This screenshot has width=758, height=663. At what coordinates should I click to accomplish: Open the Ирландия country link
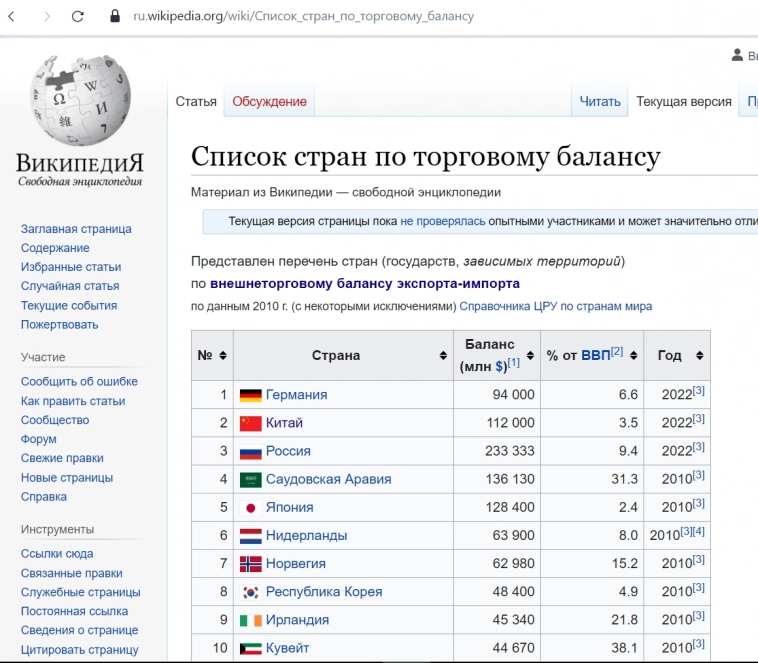pyautogui.click(x=297, y=619)
